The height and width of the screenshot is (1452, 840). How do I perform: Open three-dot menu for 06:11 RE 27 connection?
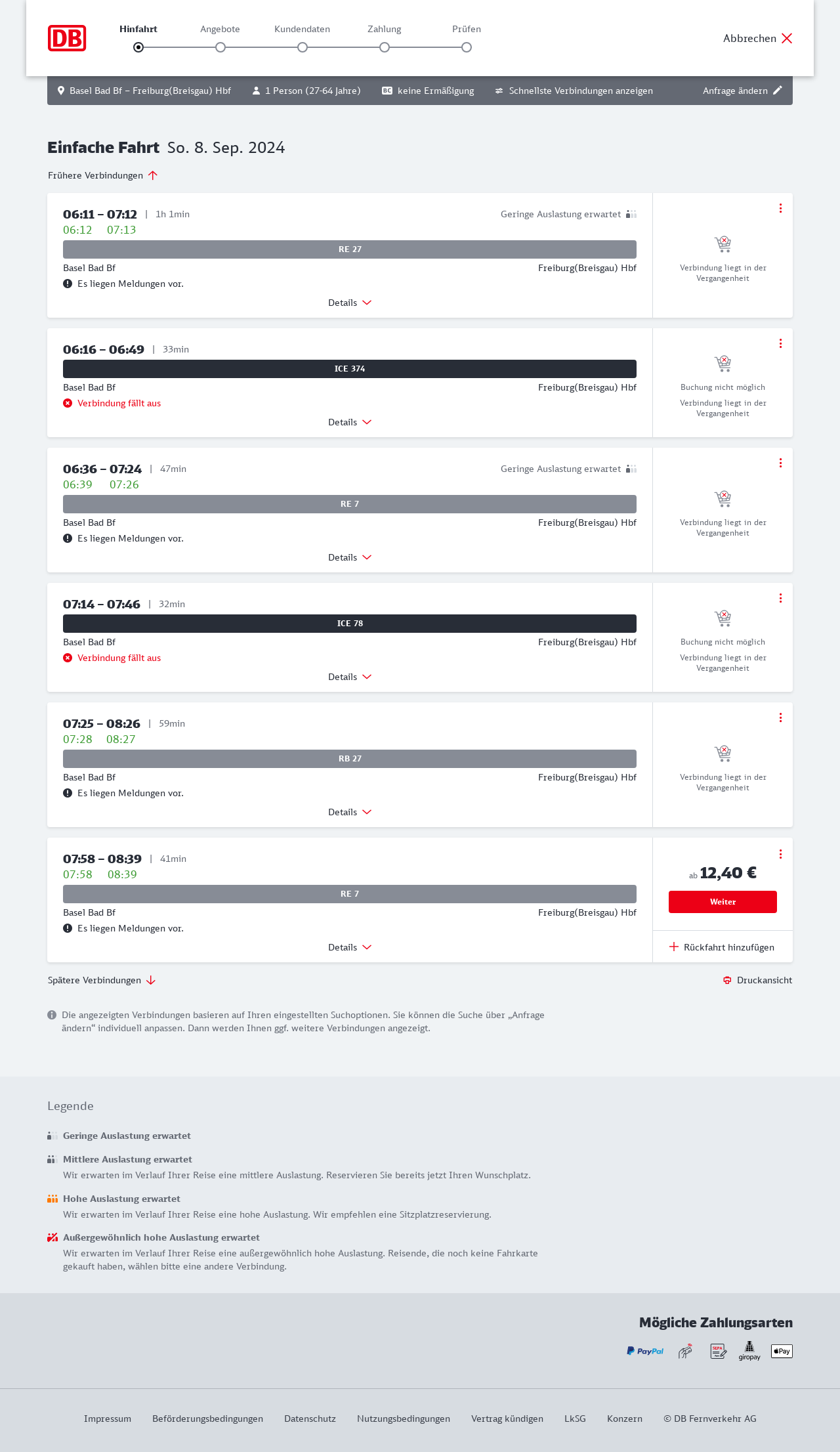[780, 208]
